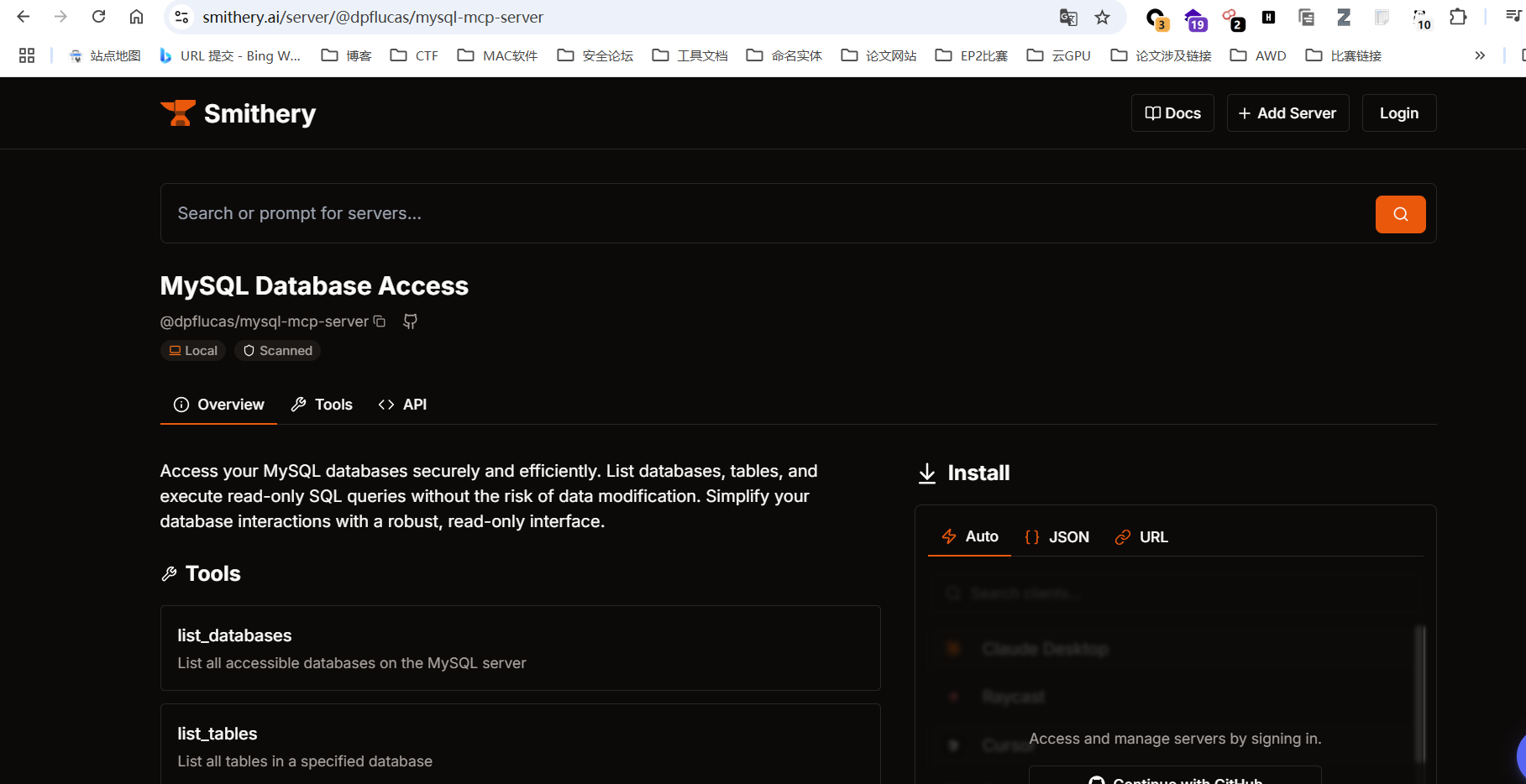The image size is (1526, 784).
Task: Click the browser forward arrow
Action: [60, 17]
